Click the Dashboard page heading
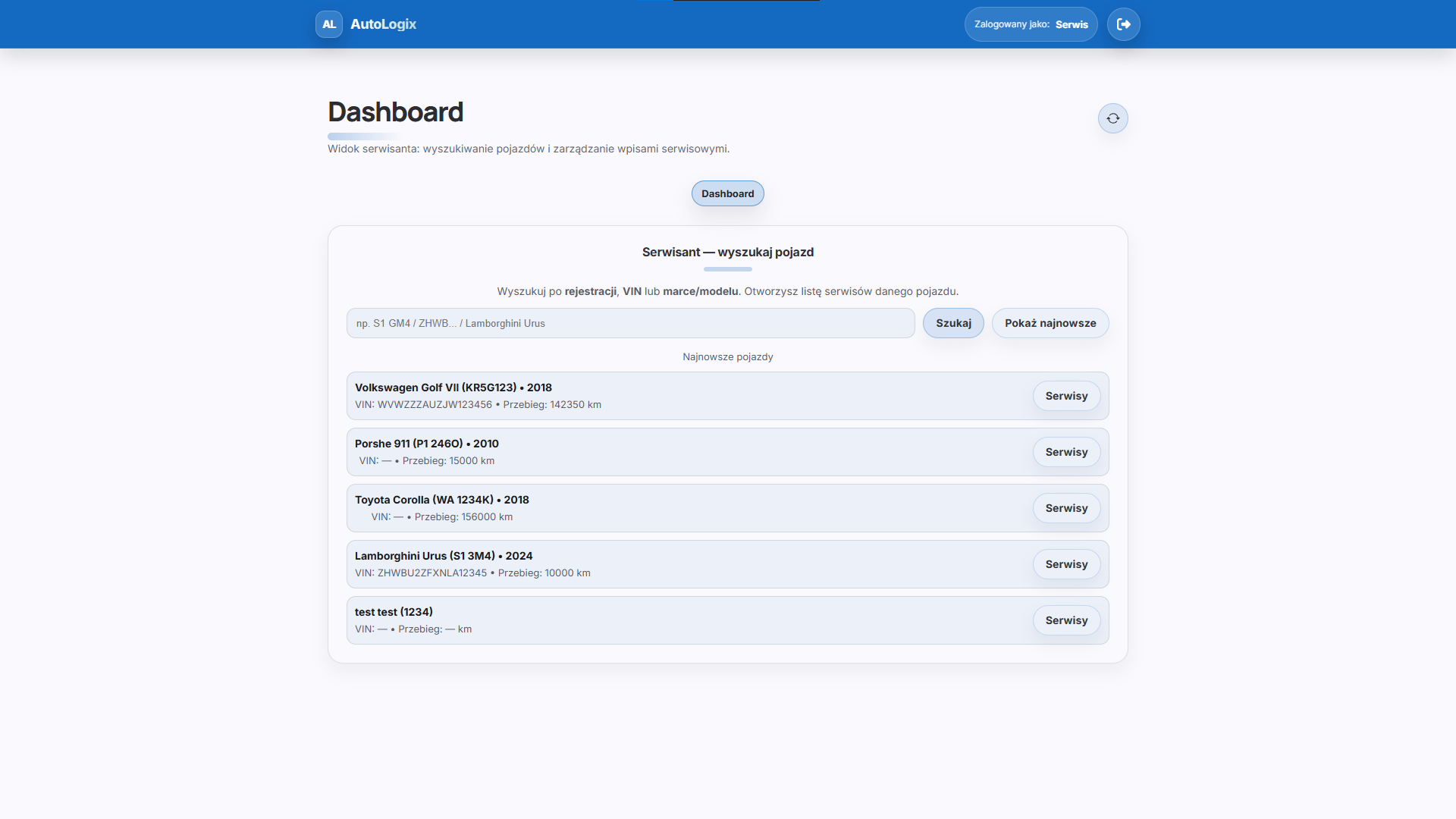 click(x=395, y=112)
